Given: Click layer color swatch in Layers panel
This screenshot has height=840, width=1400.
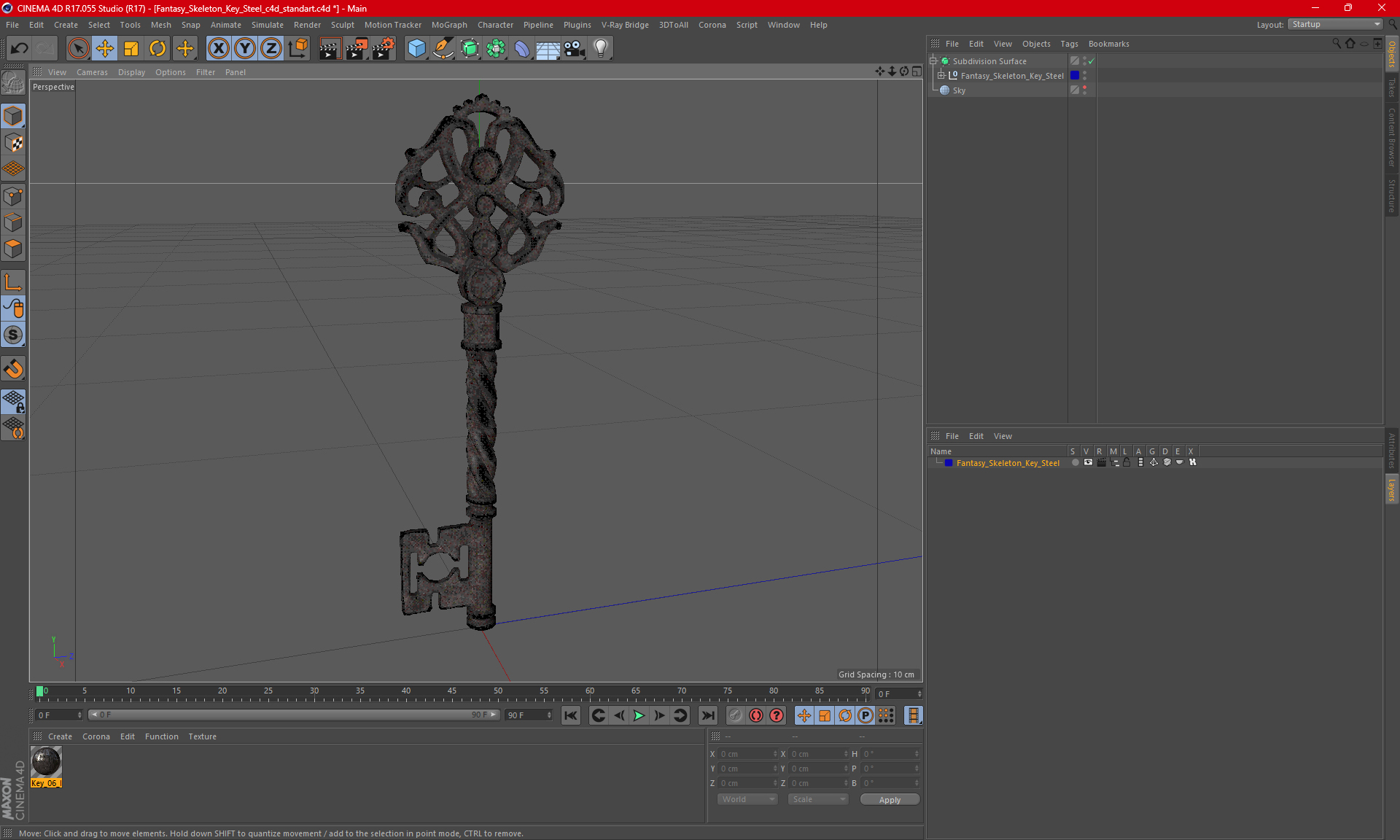Looking at the screenshot, I should (949, 463).
